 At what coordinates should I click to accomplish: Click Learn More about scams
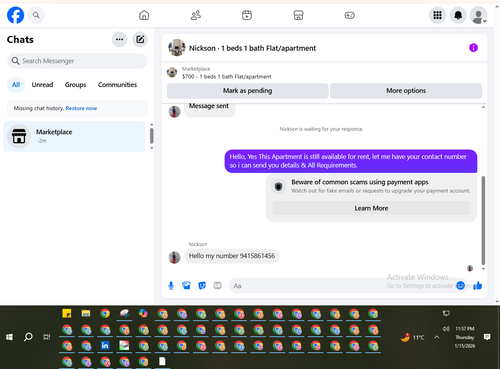371,208
